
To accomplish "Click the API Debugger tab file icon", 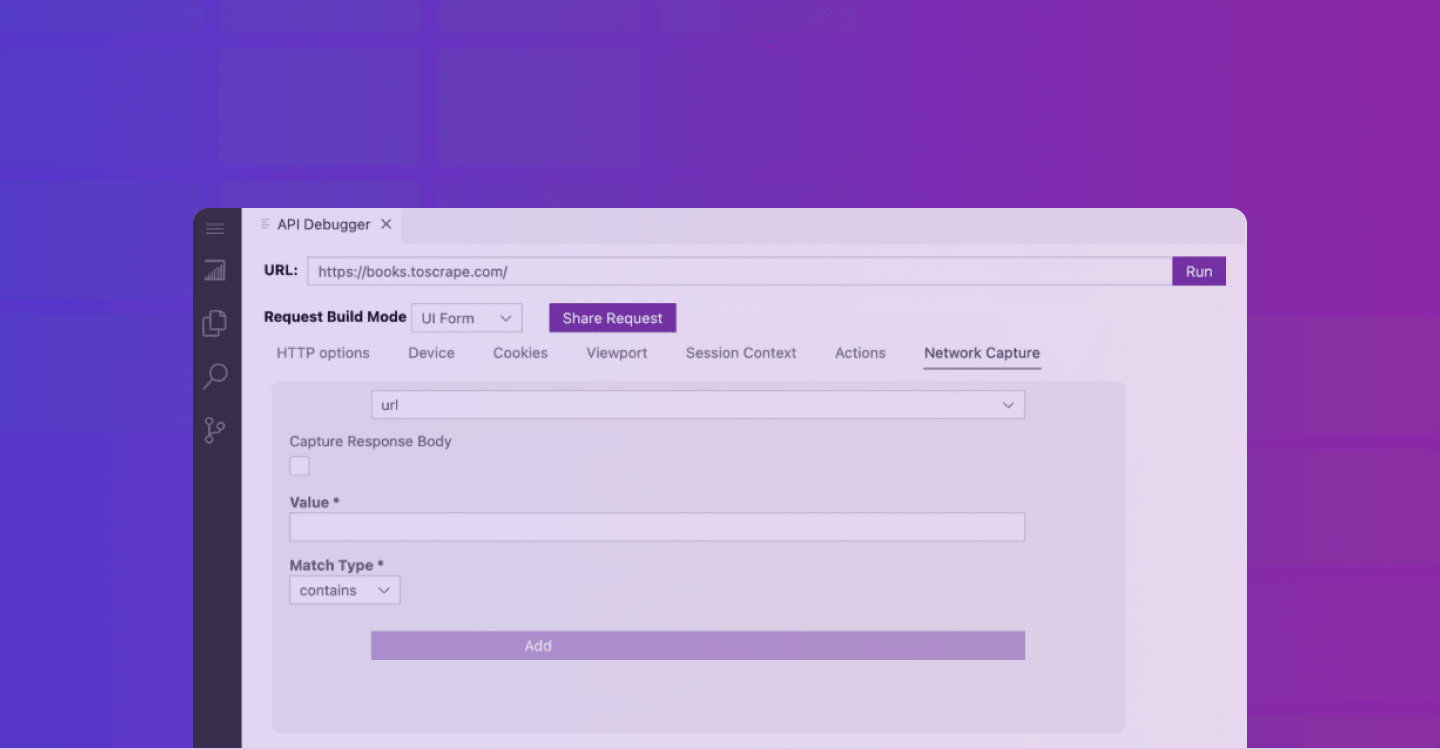I will (265, 224).
